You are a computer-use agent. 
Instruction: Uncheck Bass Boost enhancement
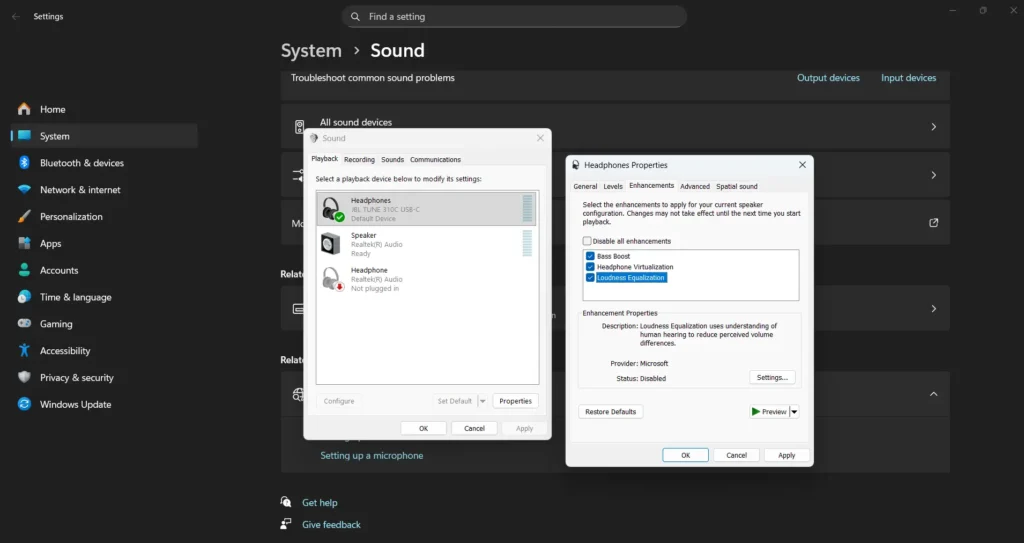[x=590, y=256]
